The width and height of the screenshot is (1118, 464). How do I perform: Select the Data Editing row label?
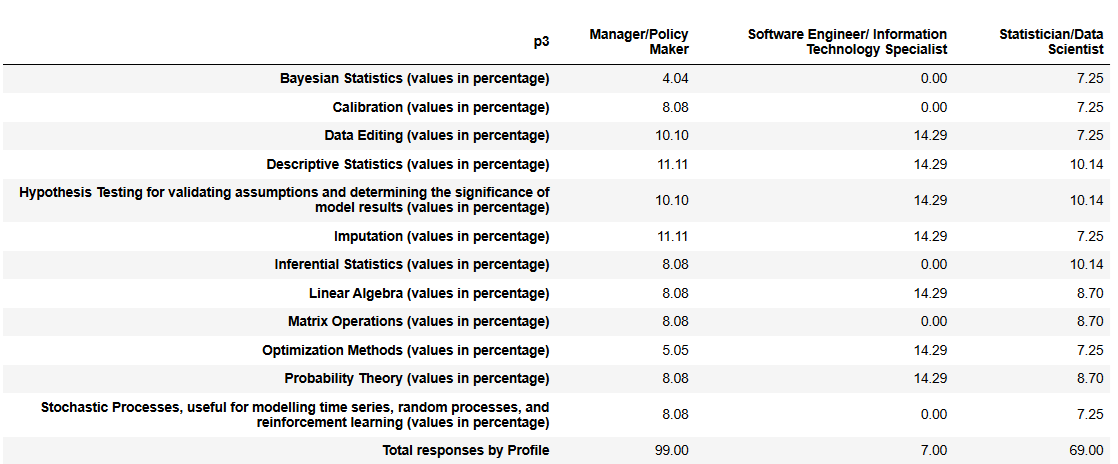437,135
